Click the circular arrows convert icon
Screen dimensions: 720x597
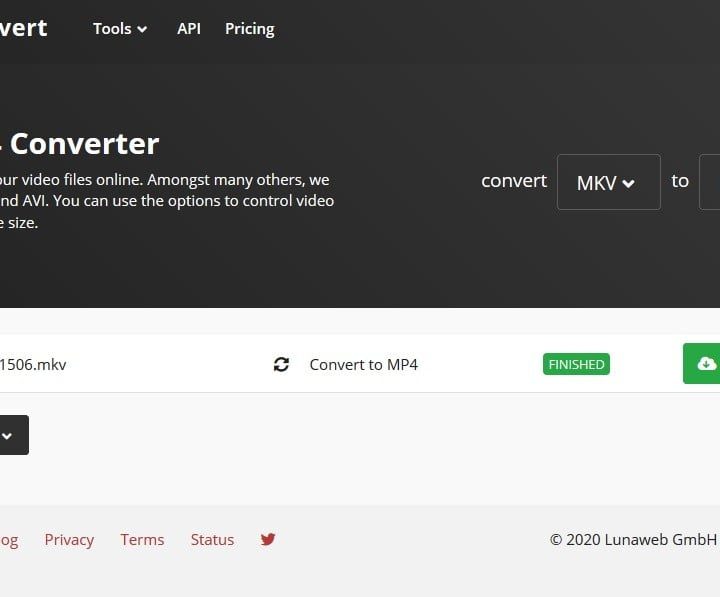(x=281, y=365)
